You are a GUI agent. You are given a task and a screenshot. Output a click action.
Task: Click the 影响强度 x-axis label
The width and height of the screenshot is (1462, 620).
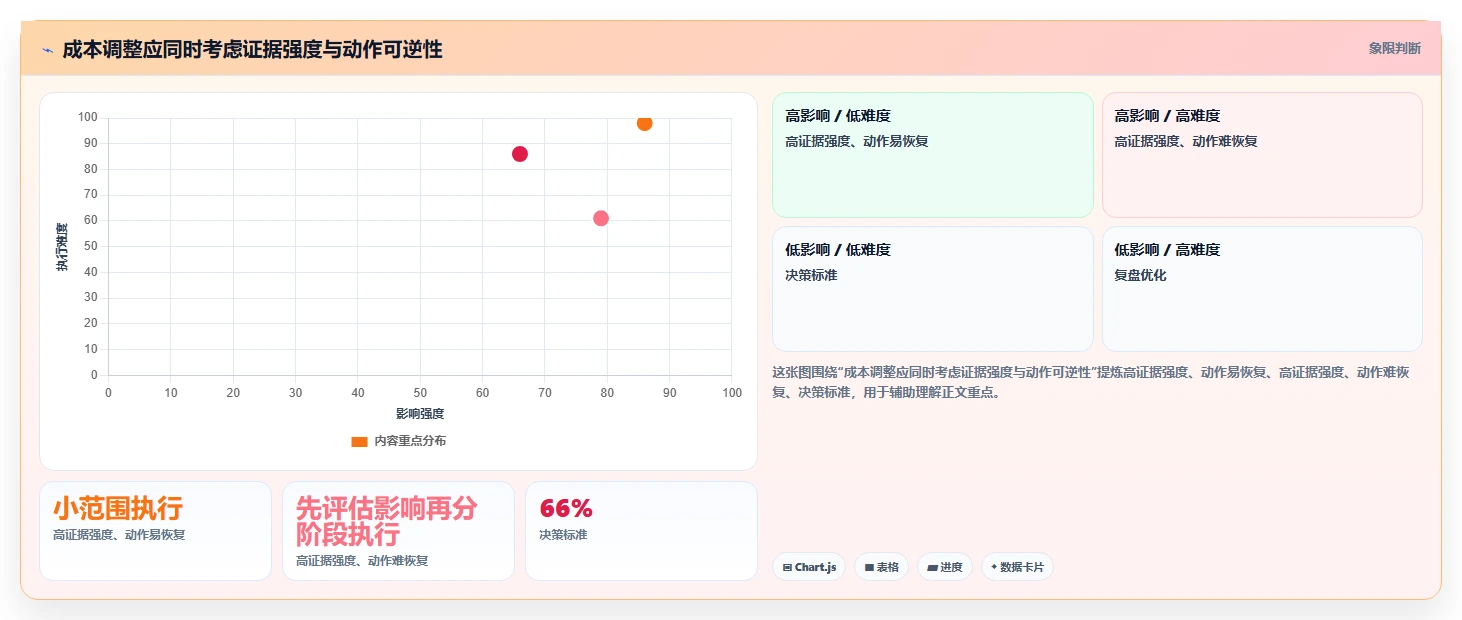pos(420,414)
